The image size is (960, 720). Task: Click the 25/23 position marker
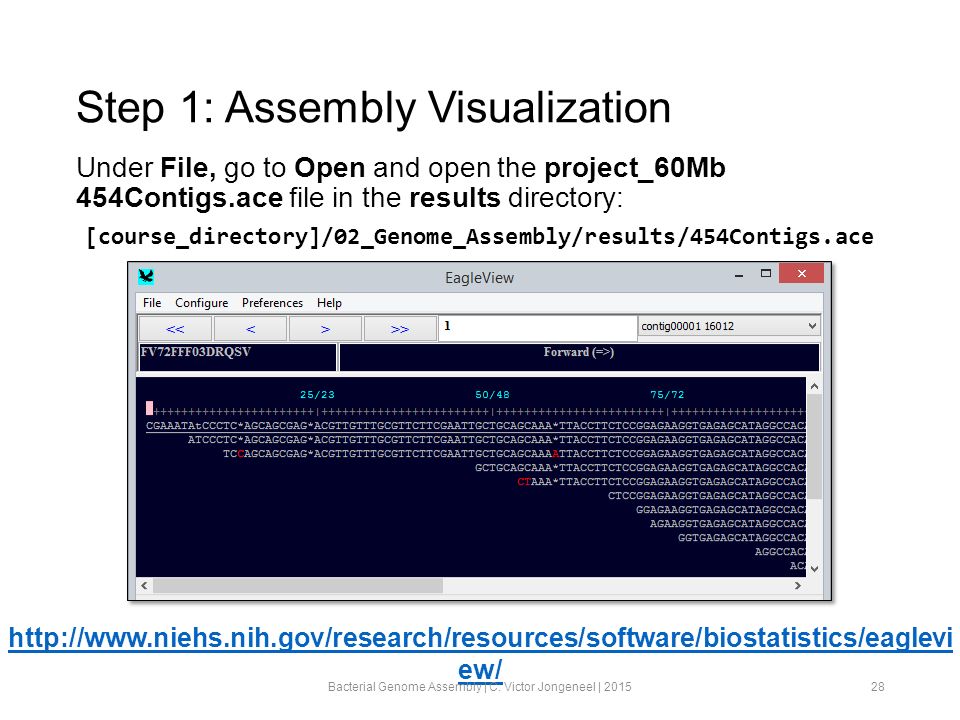click(317, 395)
